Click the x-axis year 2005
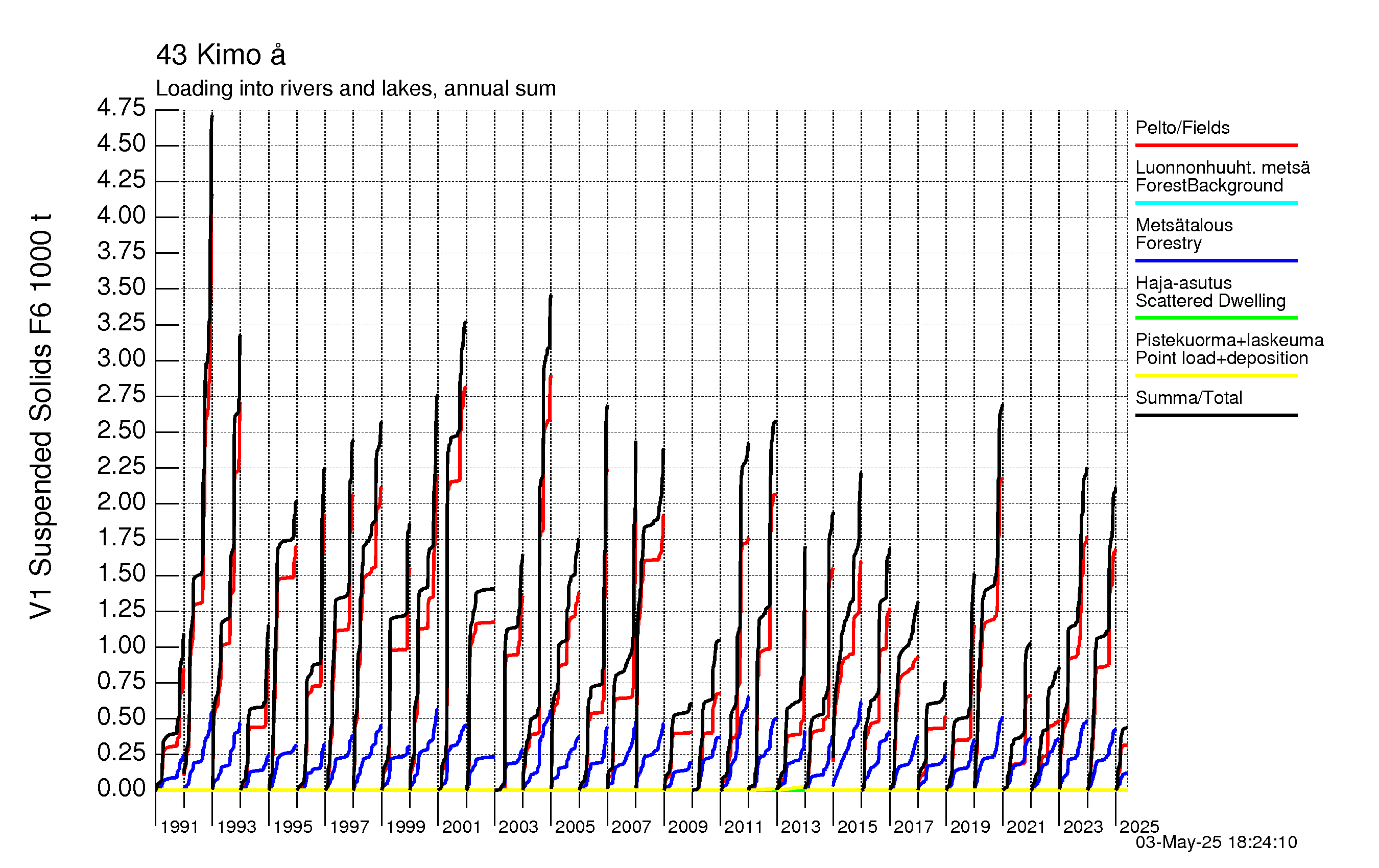1379x868 pixels. pos(575,827)
